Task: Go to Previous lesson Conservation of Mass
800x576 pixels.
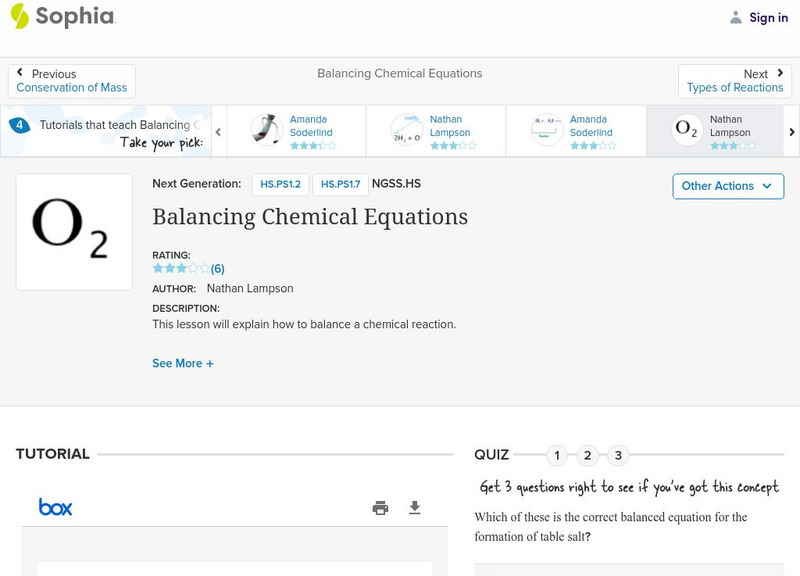Action: tap(72, 81)
